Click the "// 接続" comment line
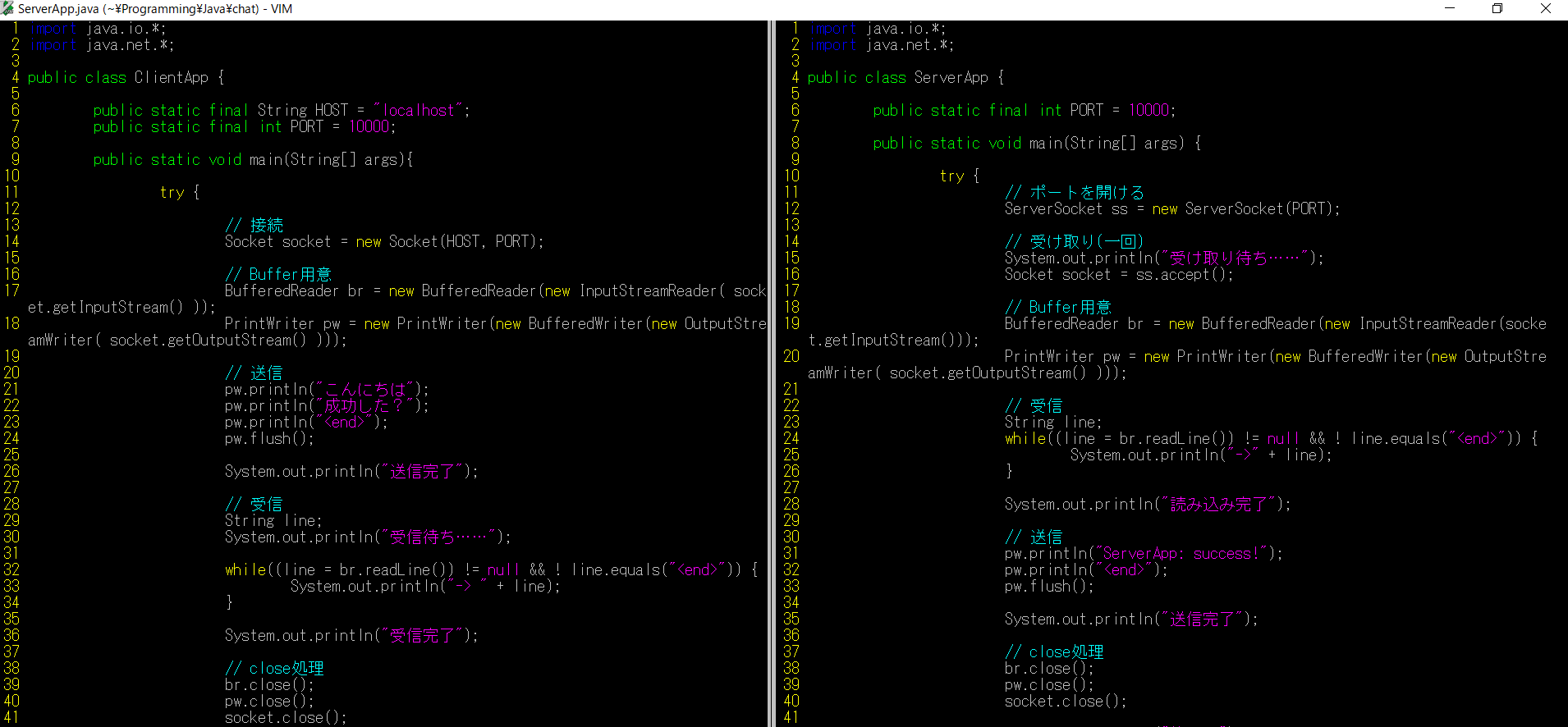This screenshot has width=1568, height=727. pyautogui.click(x=254, y=226)
